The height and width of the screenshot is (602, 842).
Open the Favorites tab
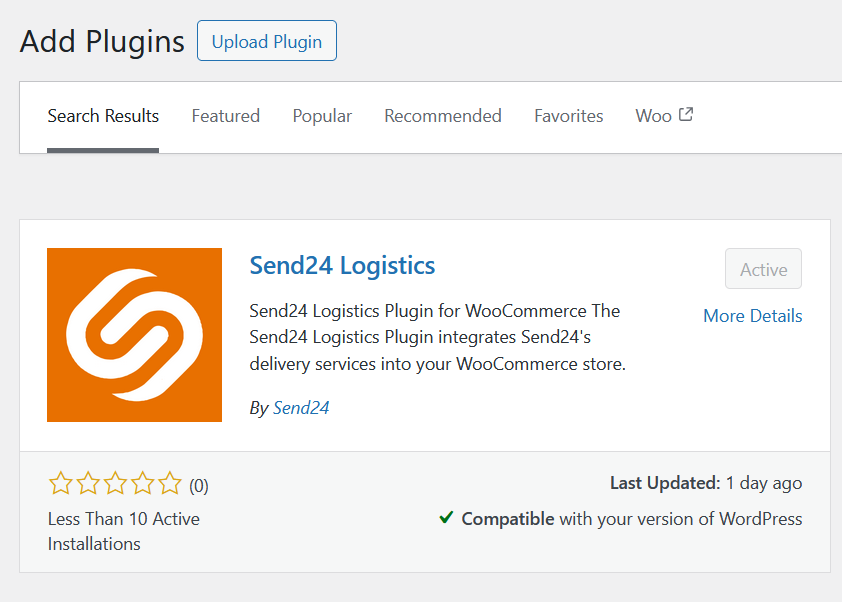(568, 116)
